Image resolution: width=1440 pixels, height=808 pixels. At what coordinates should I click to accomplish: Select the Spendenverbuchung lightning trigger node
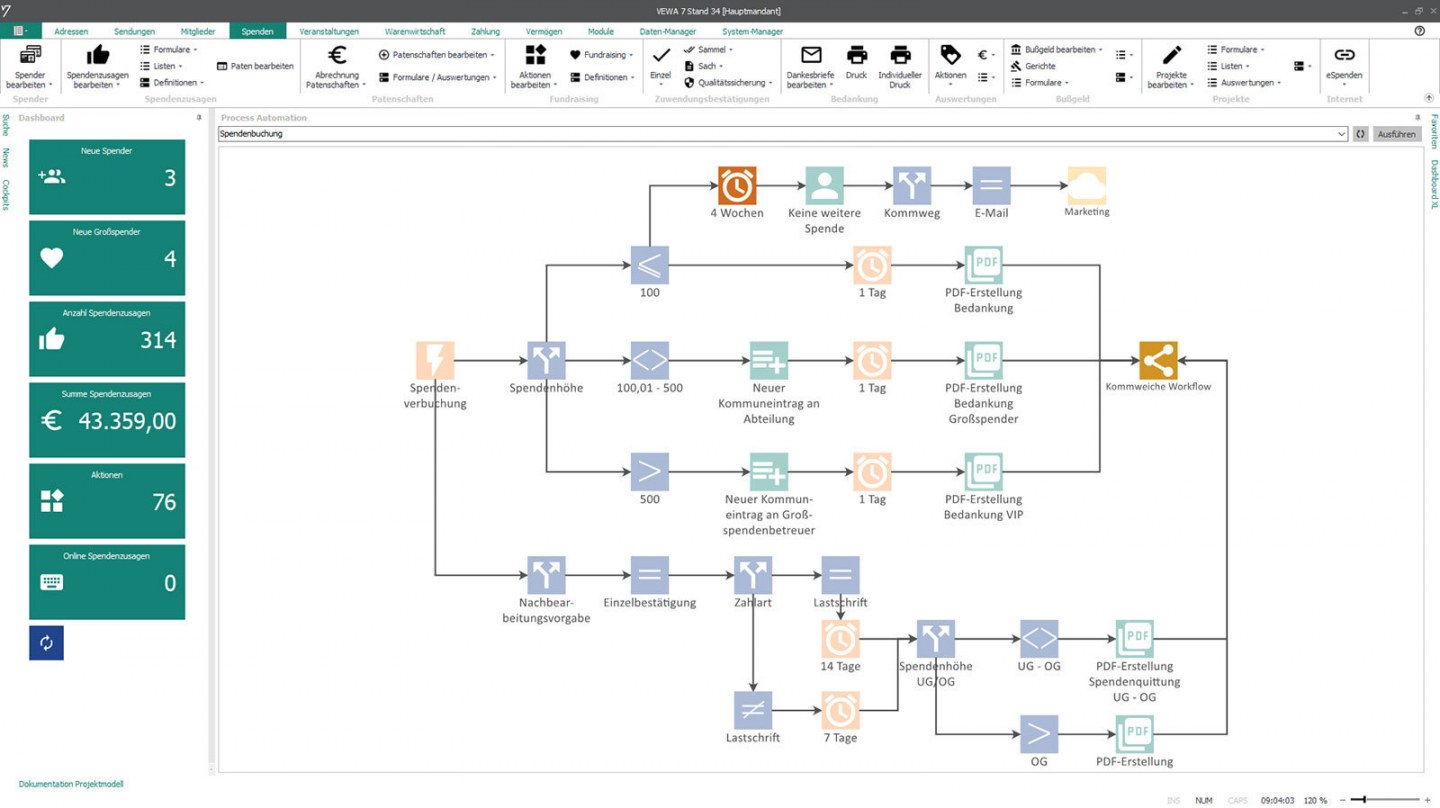click(435, 361)
